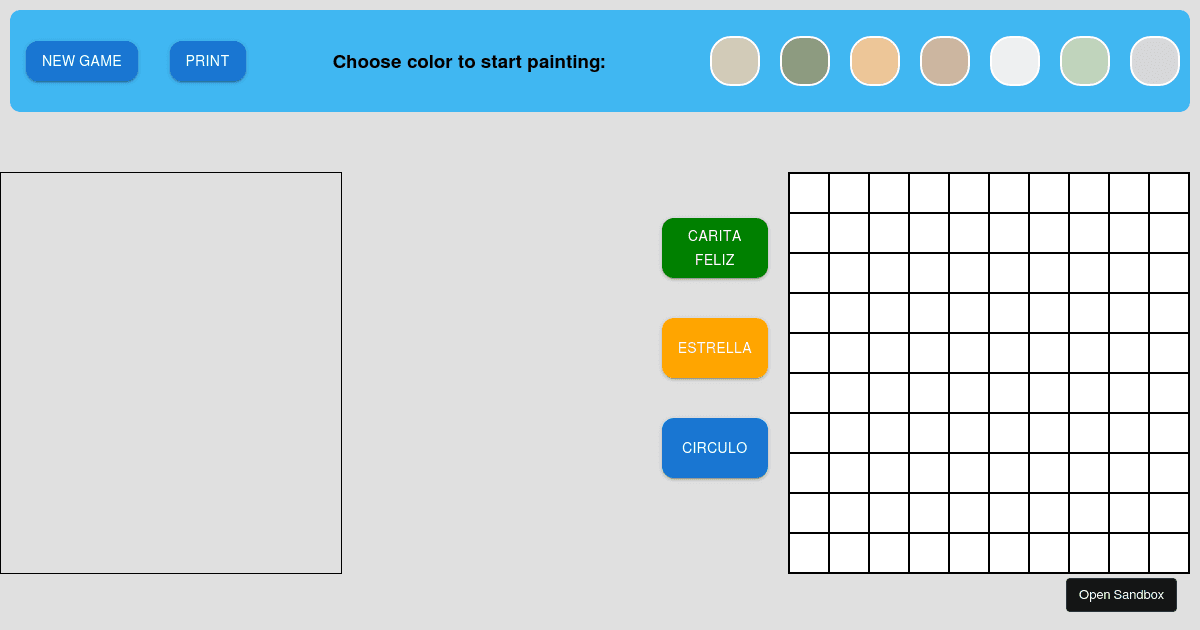Load the CIRCULO pattern
The height and width of the screenshot is (630, 1200).
(715, 448)
